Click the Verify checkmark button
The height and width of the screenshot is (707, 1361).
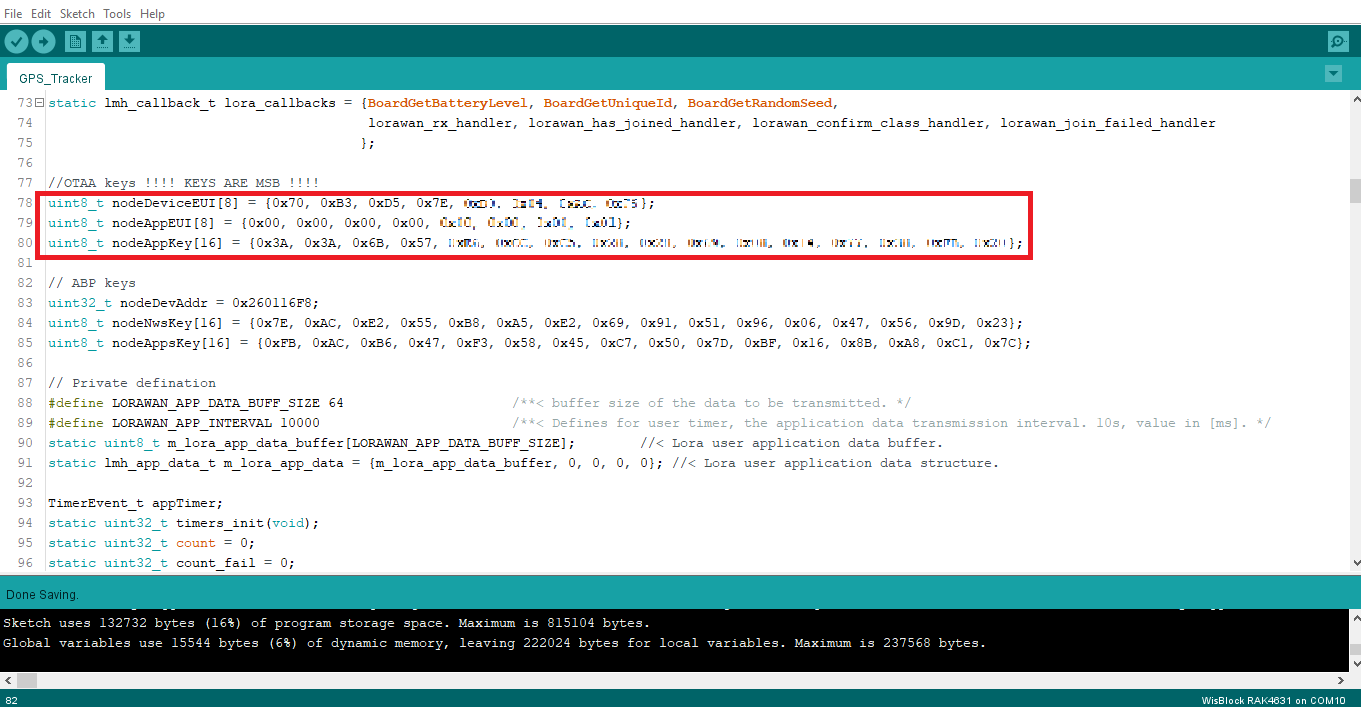point(17,41)
